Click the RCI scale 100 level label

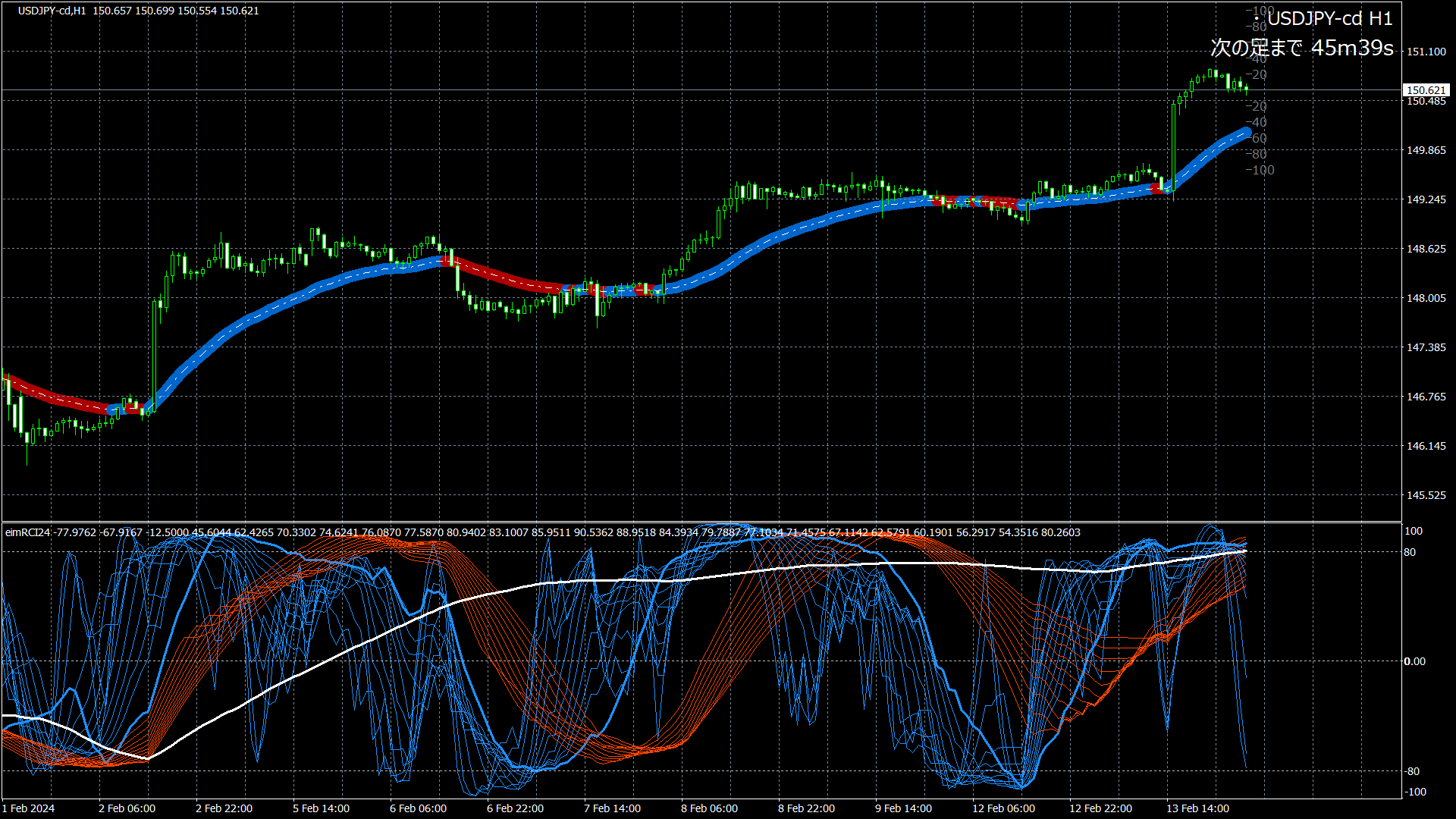click(1413, 531)
